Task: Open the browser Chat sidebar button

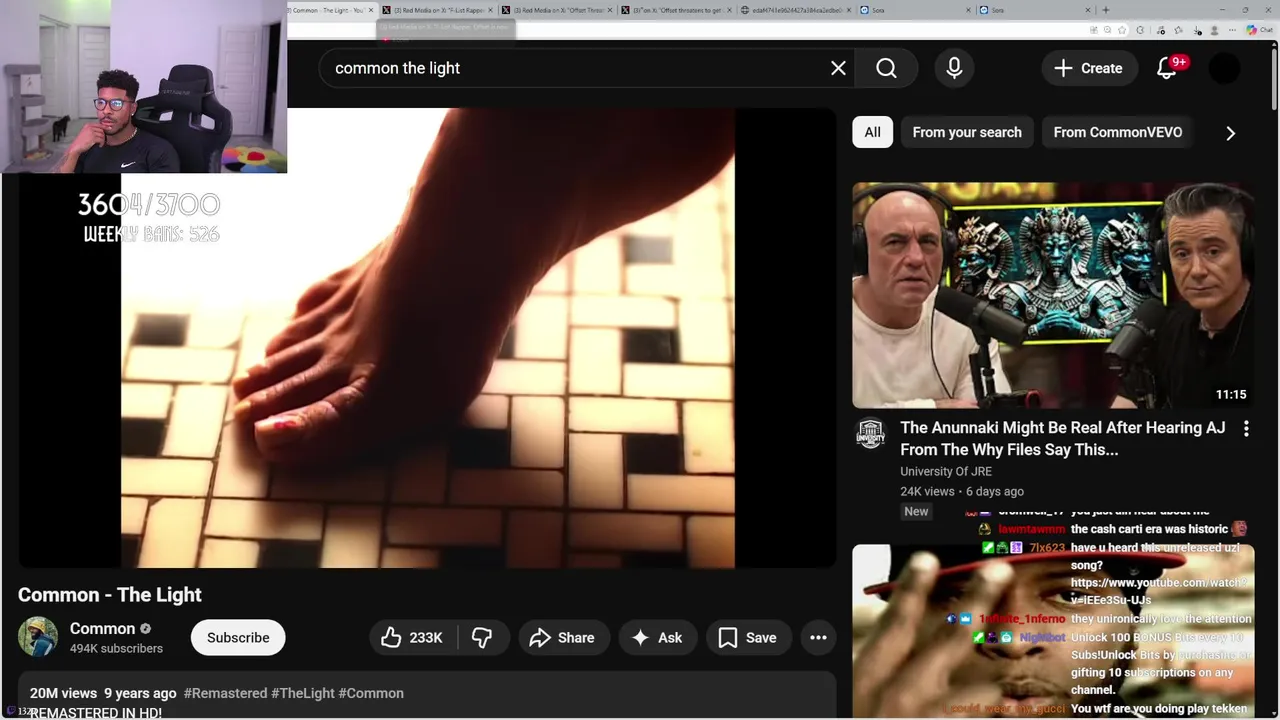Action: pos(1259,30)
